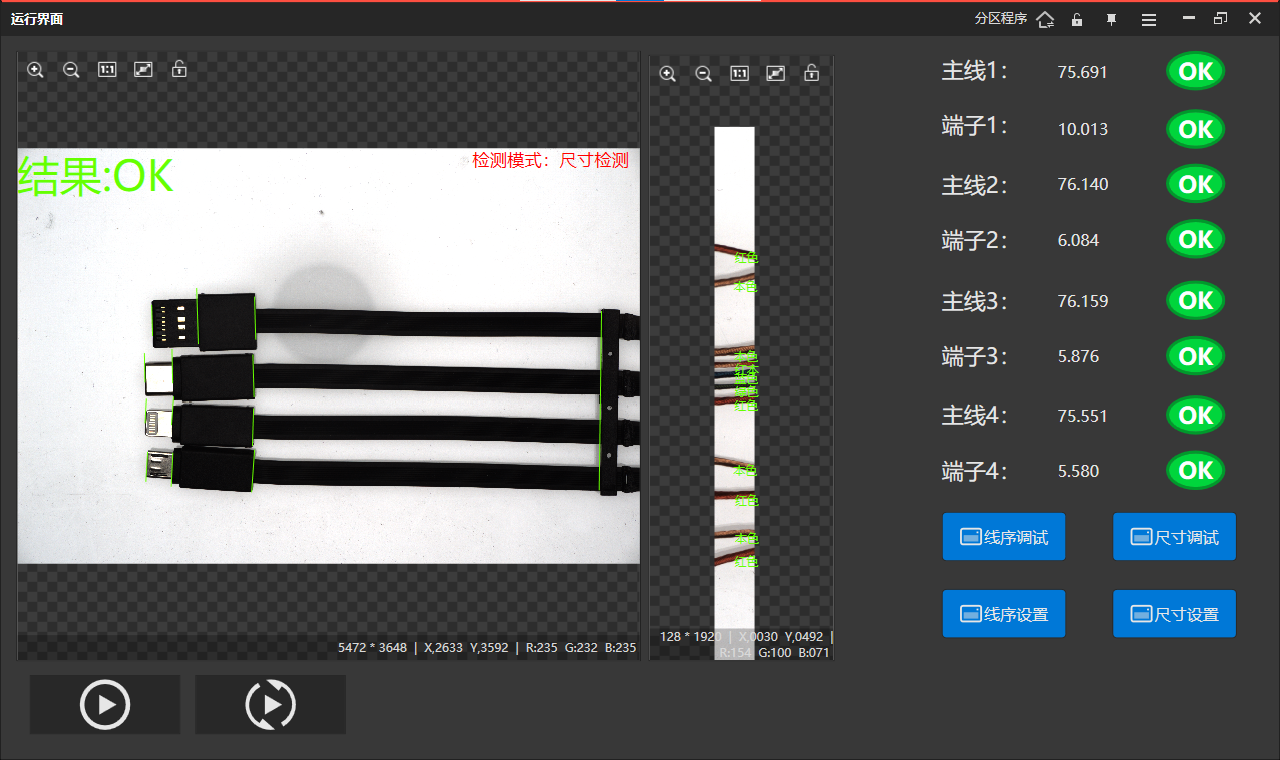Click the padlock icon in the title bar
This screenshot has height=760, width=1280.
[x=1077, y=19]
